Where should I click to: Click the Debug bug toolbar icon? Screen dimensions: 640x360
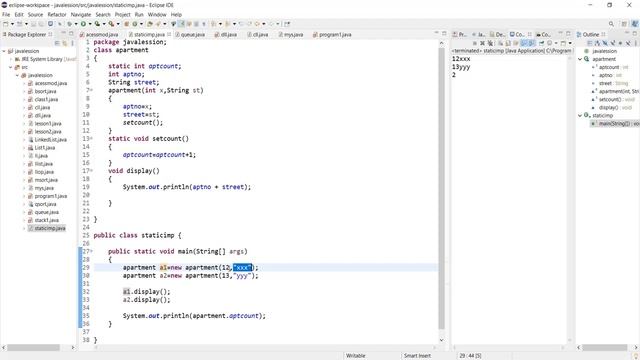click(70, 24)
